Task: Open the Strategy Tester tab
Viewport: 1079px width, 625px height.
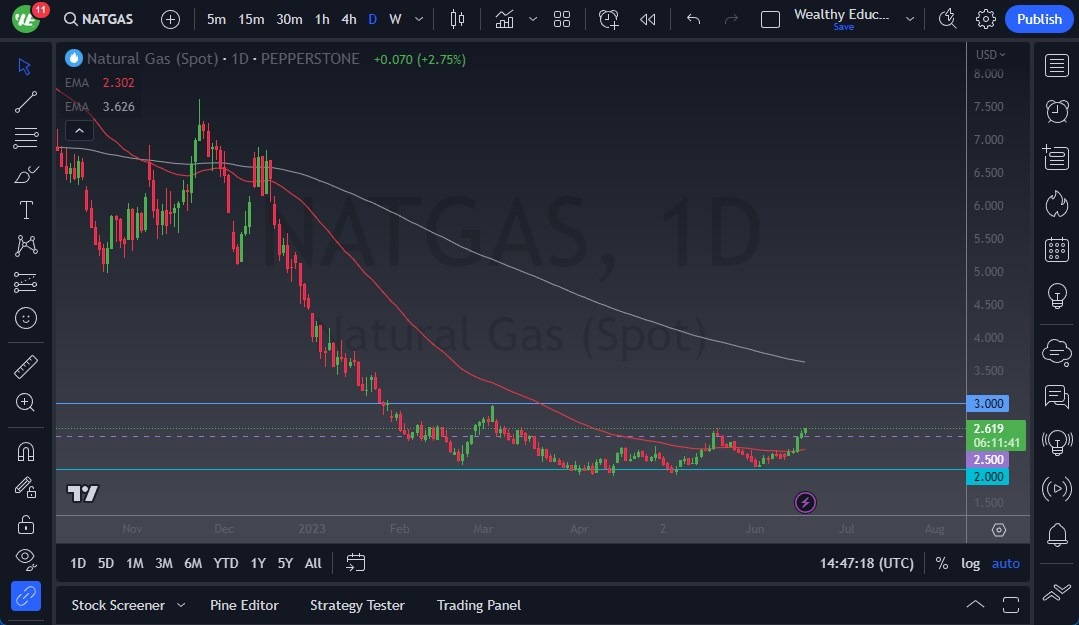Action: tap(357, 605)
